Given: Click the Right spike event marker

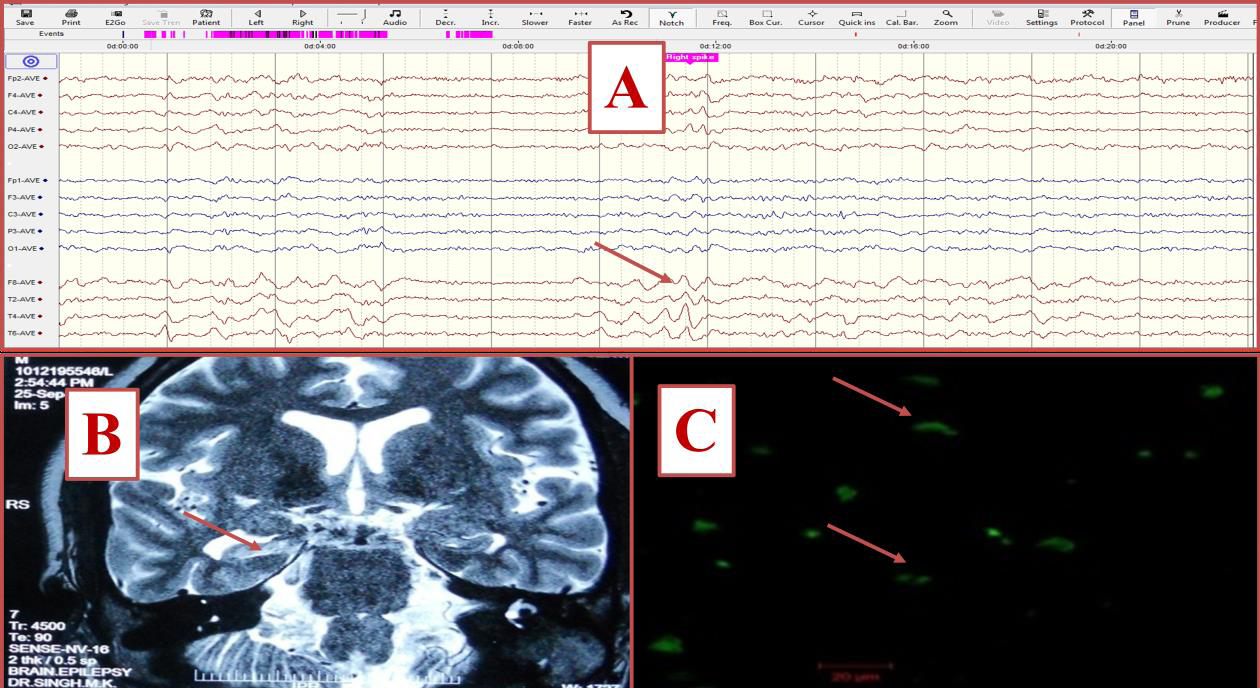Looking at the screenshot, I should click(x=691, y=57).
